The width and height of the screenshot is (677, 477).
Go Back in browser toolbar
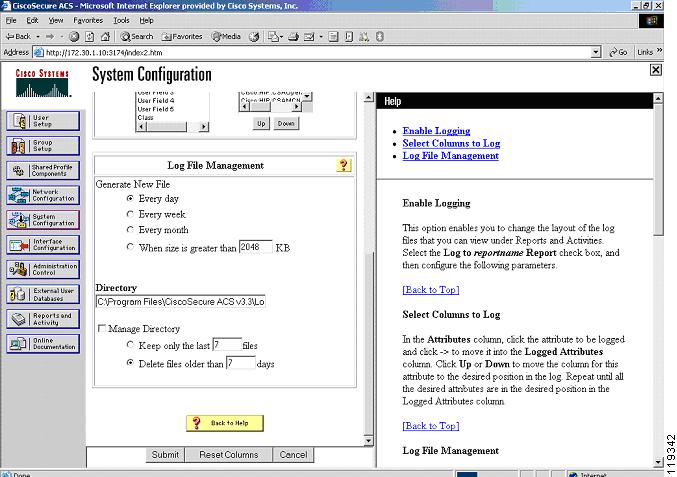(18, 37)
